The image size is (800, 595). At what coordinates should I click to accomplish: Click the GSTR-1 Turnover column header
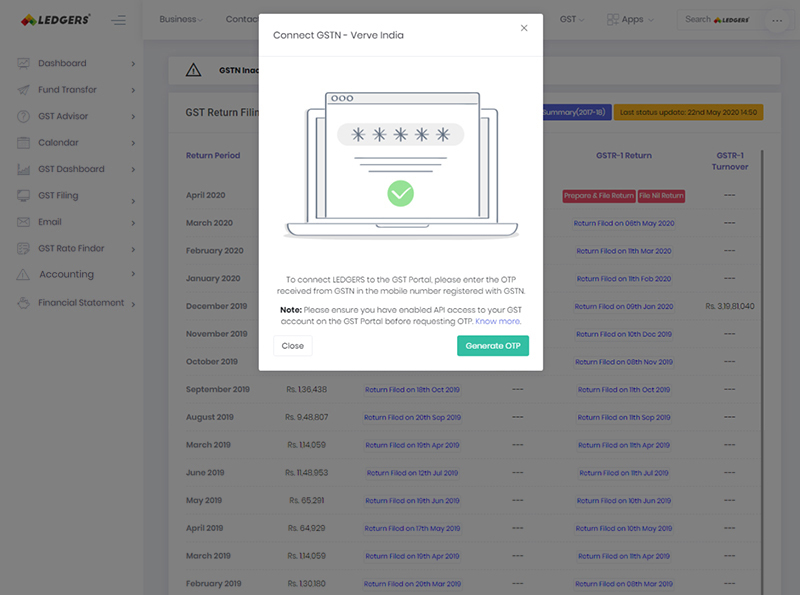(x=730, y=161)
